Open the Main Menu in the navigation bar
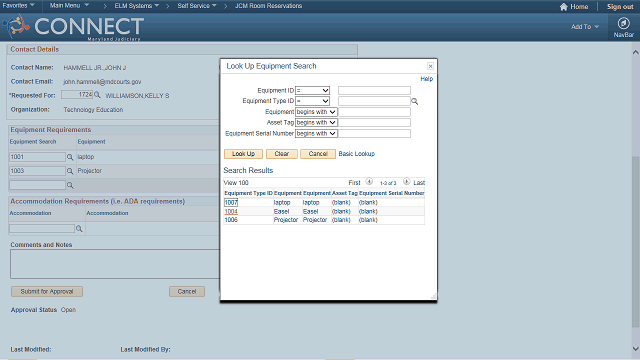Screen dimensions: 640x360 (x=69, y=6)
